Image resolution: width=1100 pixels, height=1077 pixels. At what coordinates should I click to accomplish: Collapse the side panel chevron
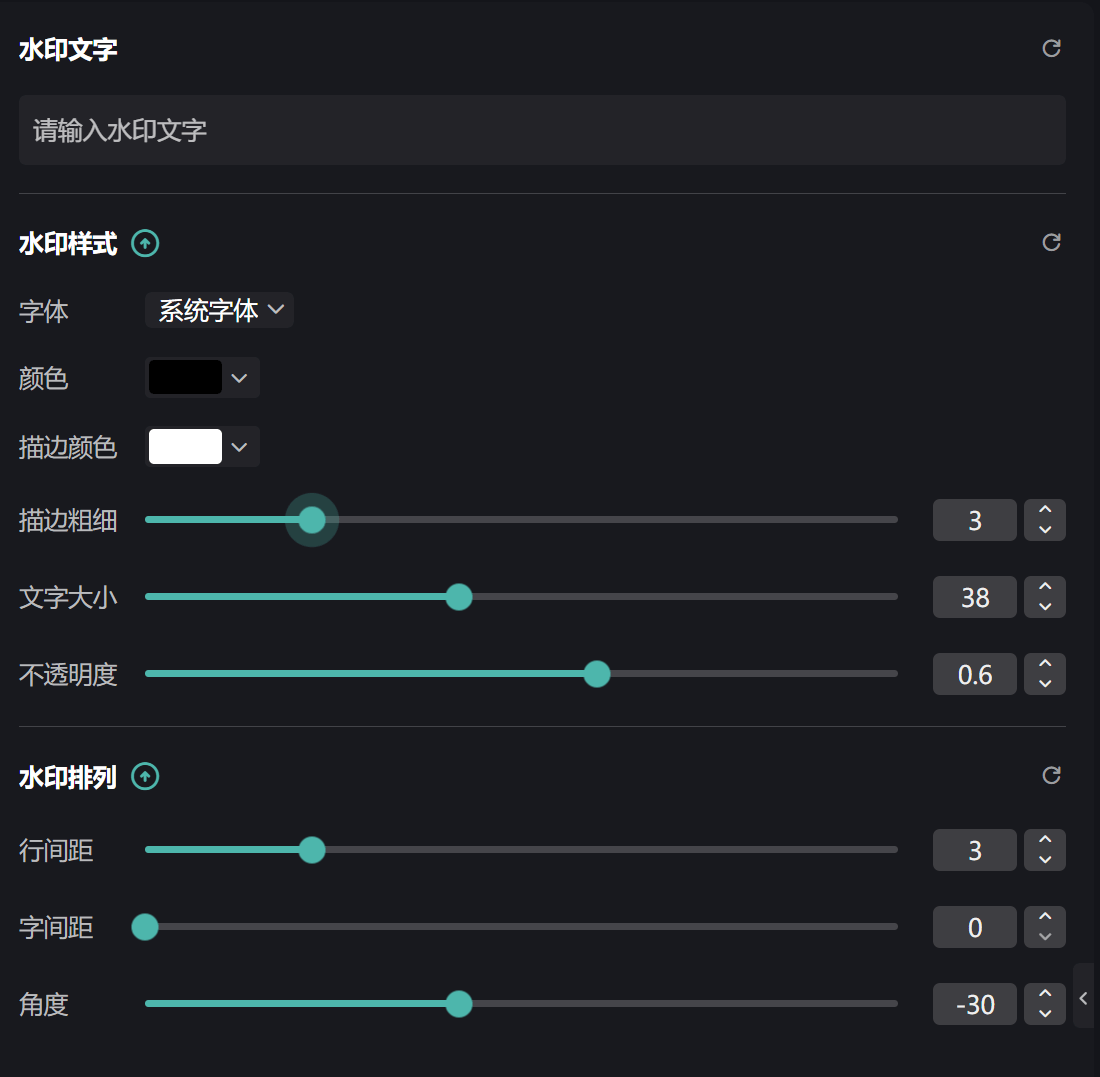(x=1083, y=997)
